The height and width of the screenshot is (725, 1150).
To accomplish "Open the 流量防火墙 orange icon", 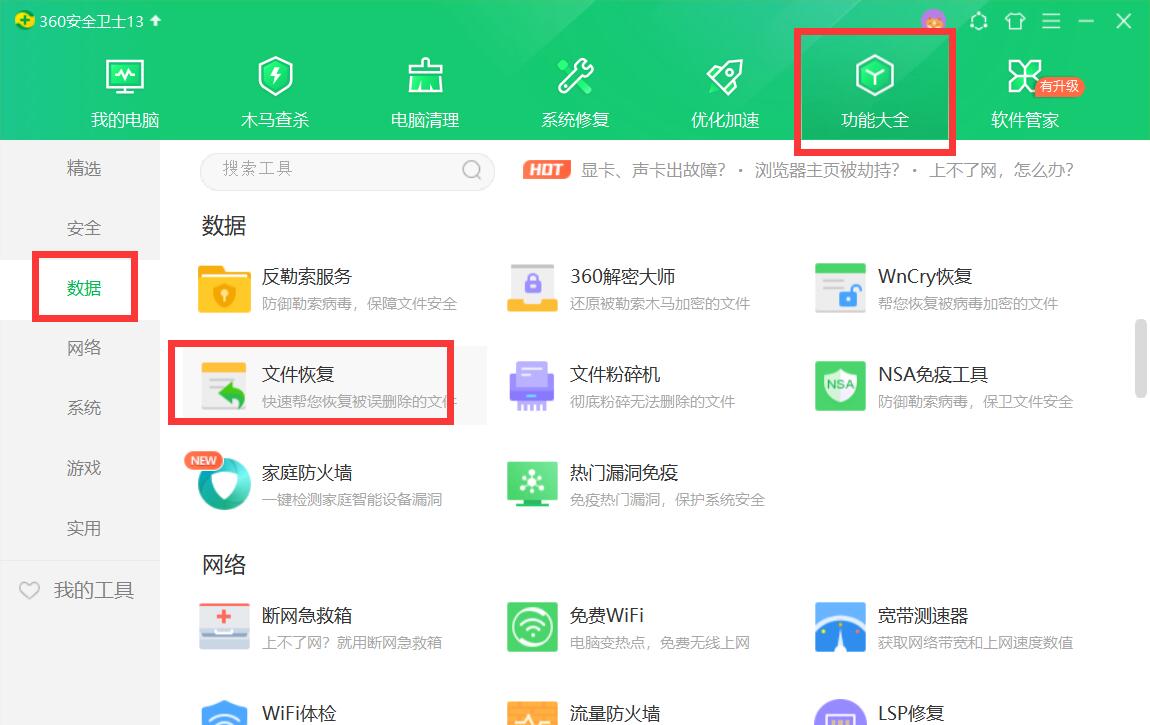I will tap(532, 713).
